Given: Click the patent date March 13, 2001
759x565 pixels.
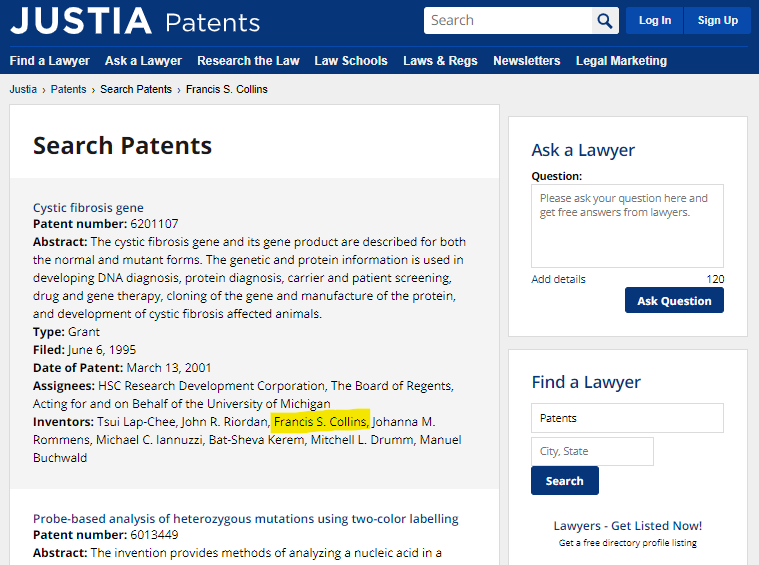Looking at the screenshot, I should click(x=169, y=367).
